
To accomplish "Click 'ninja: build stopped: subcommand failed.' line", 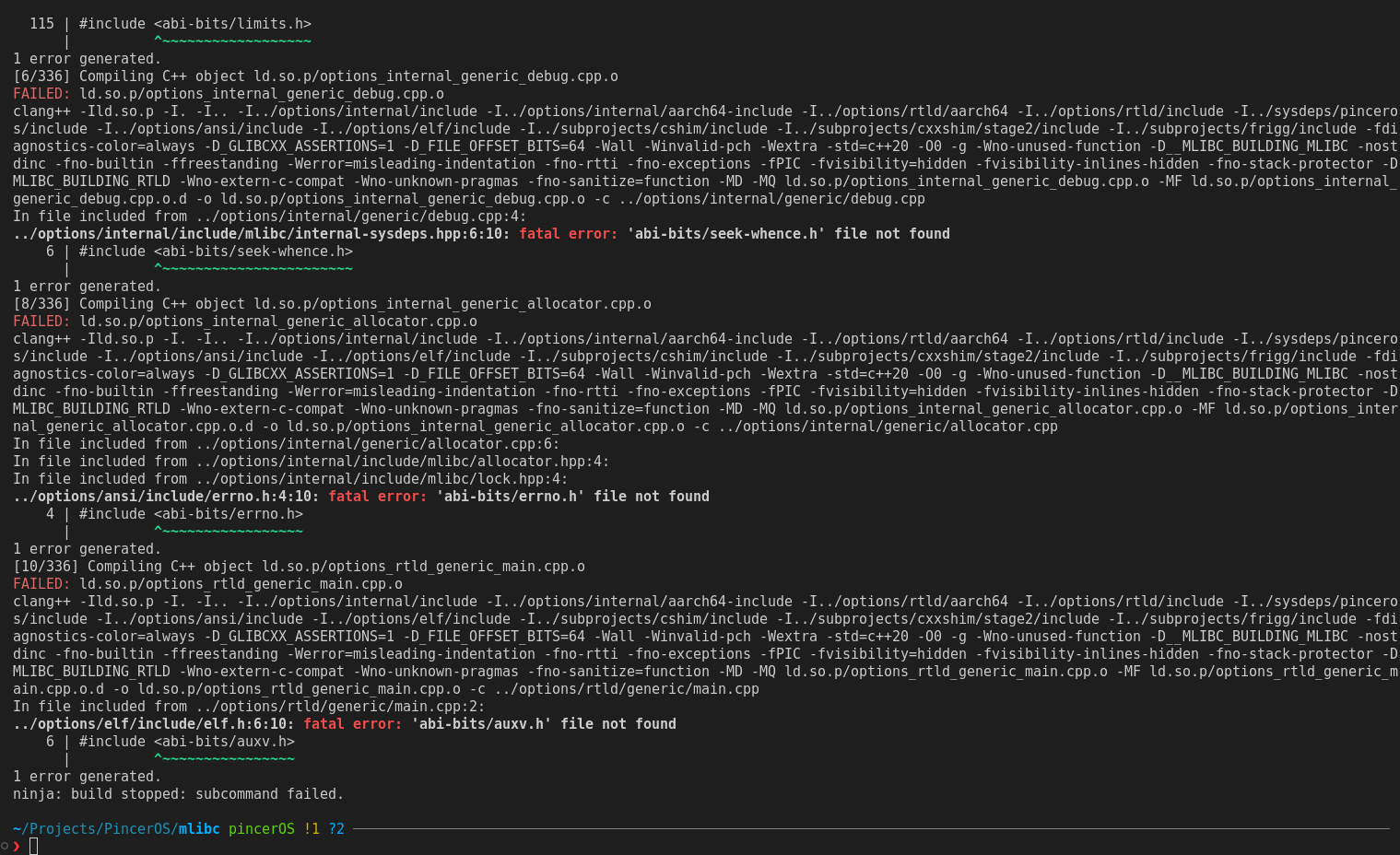I will (178, 793).
